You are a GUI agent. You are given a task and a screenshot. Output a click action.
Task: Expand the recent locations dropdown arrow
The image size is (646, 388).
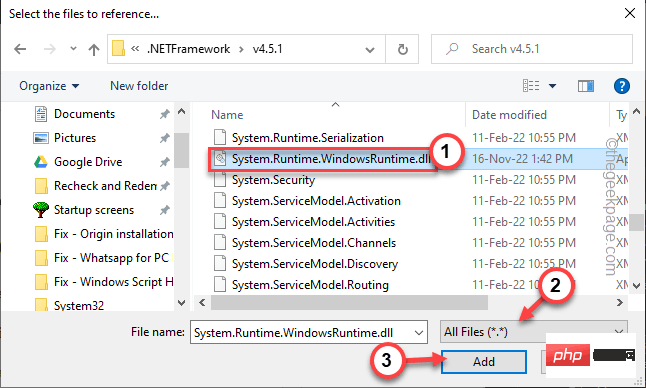[x=73, y=49]
